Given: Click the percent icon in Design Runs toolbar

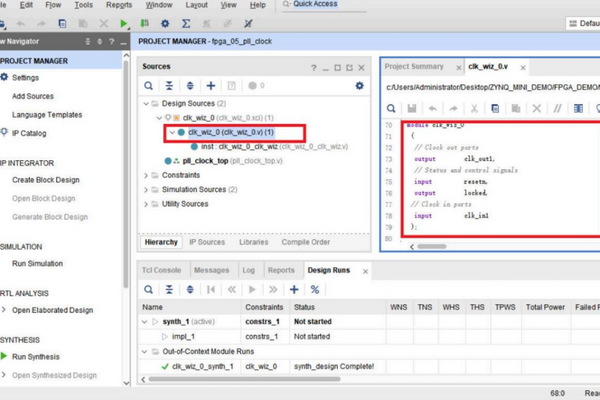Looking at the screenshot, I should [315, 288].
